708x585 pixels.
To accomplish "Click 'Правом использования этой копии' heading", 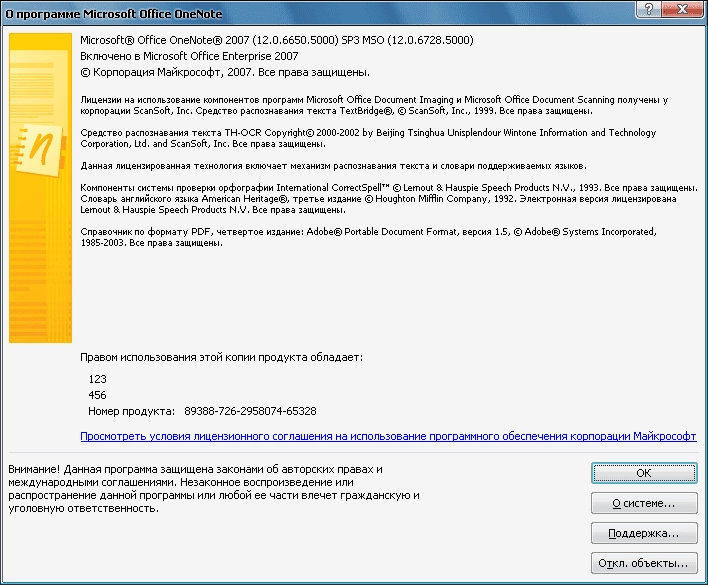I will [221, 358].
